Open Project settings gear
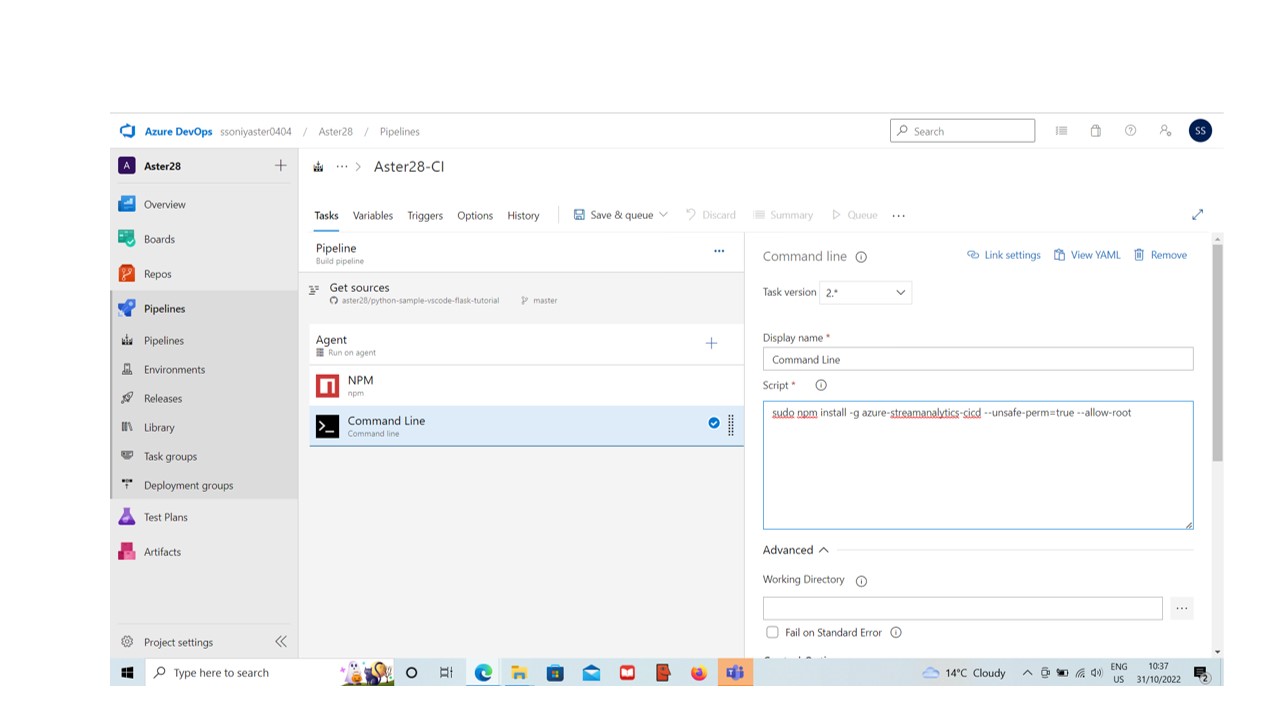This screenshot has height=720, width=1280. (127, 642)
